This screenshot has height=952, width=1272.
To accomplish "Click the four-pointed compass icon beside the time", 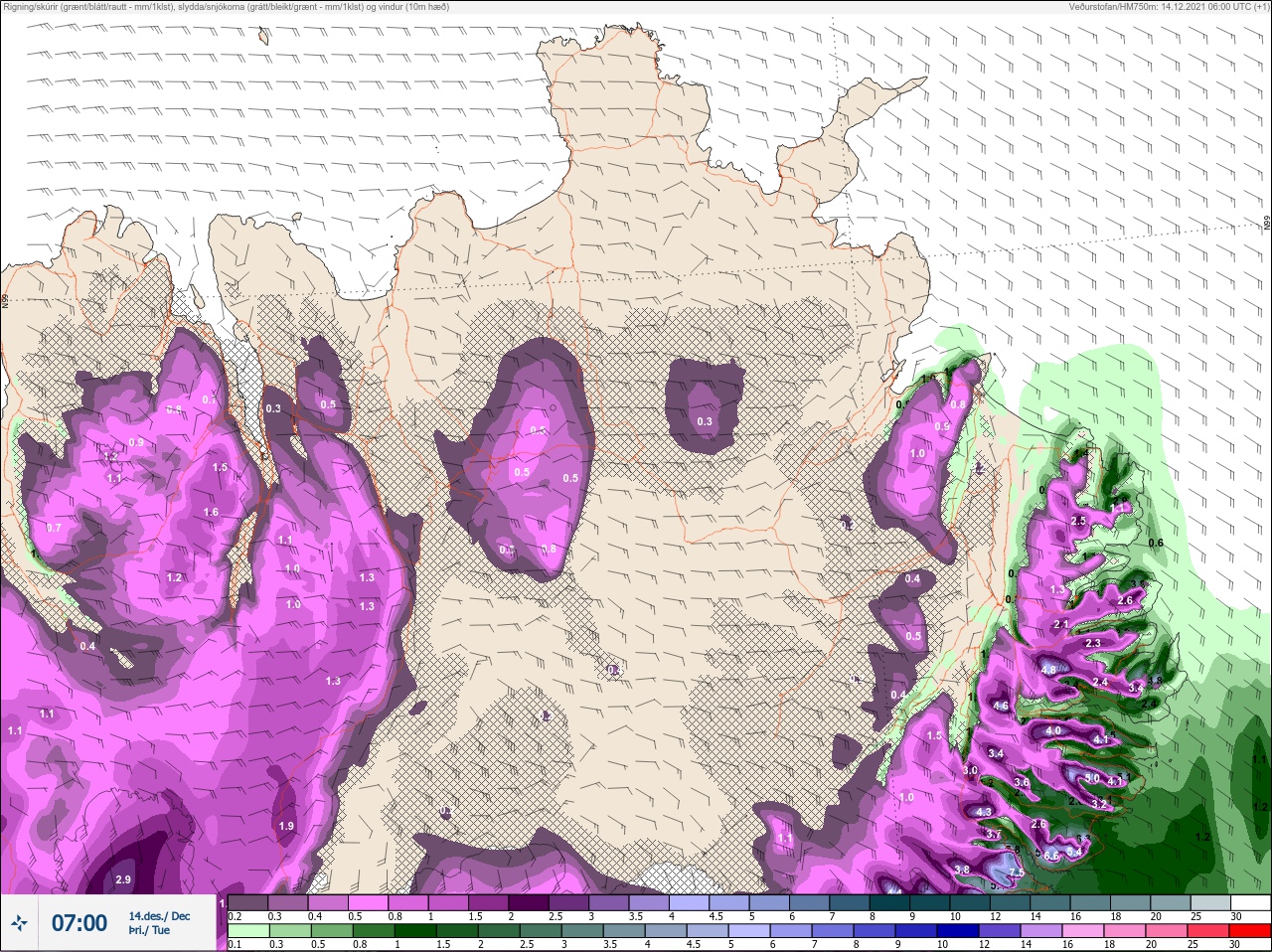I will (19, 923).
